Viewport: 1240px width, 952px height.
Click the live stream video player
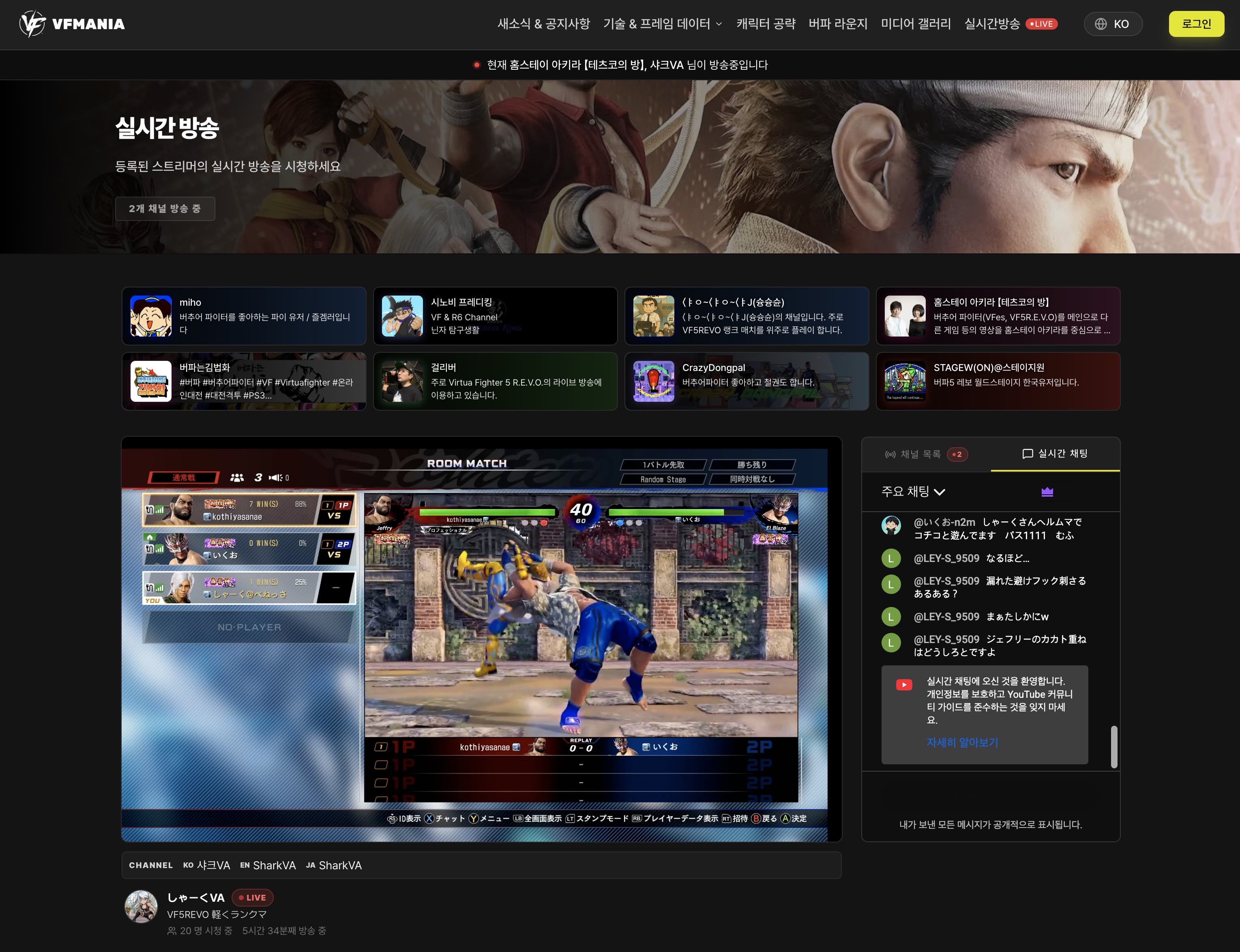tap(482, 639)
